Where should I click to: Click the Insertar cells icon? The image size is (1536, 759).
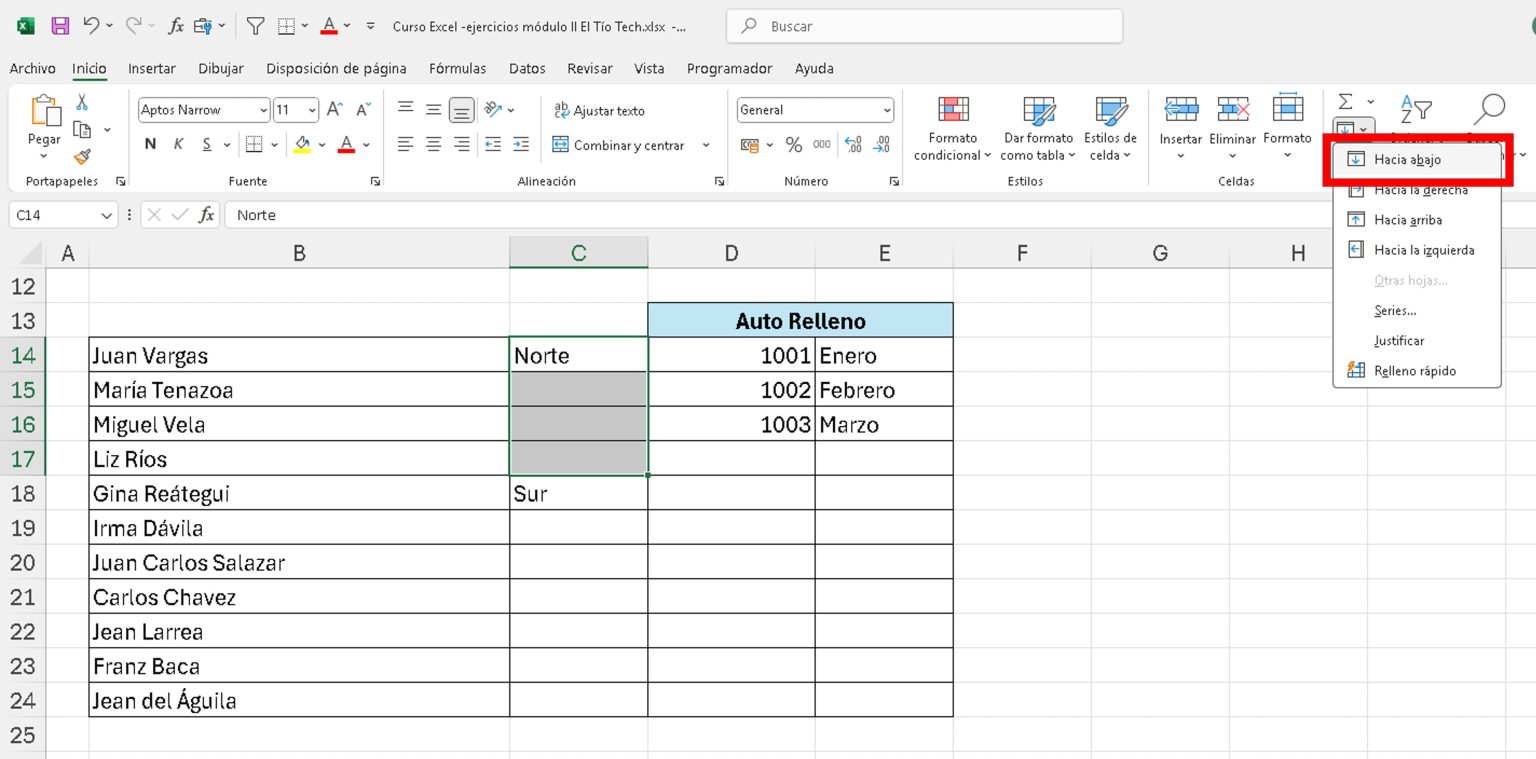click(1180, 110)
